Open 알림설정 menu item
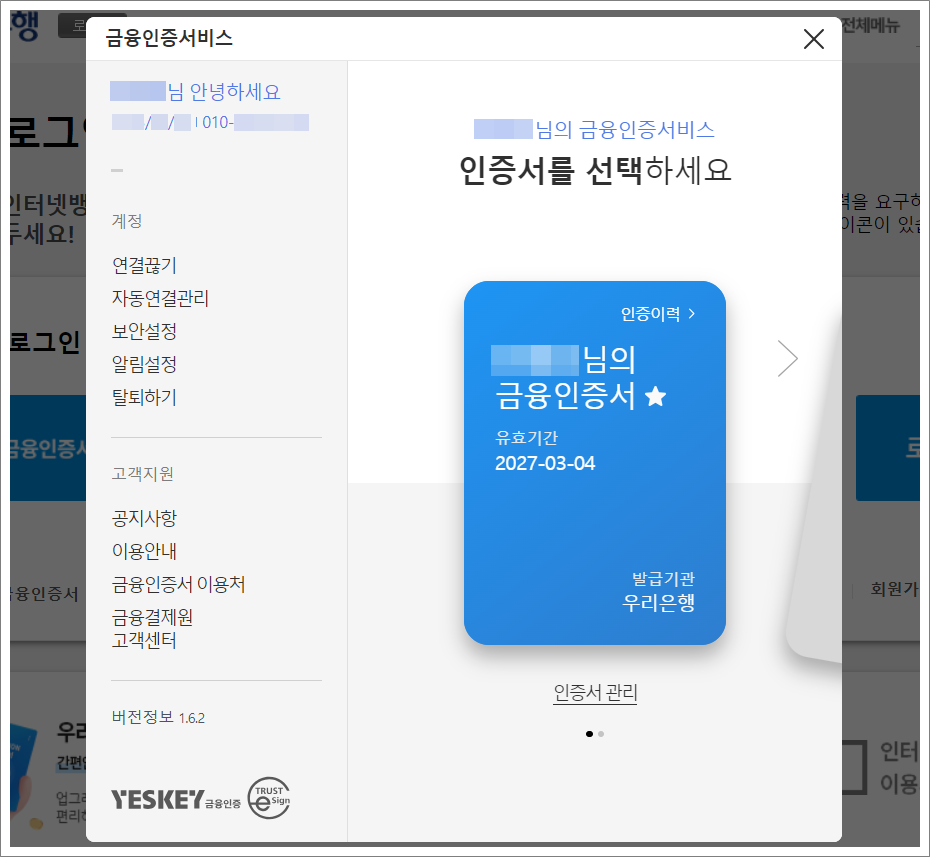This screenshot has width=930, height=857. (x=144, y=364)
